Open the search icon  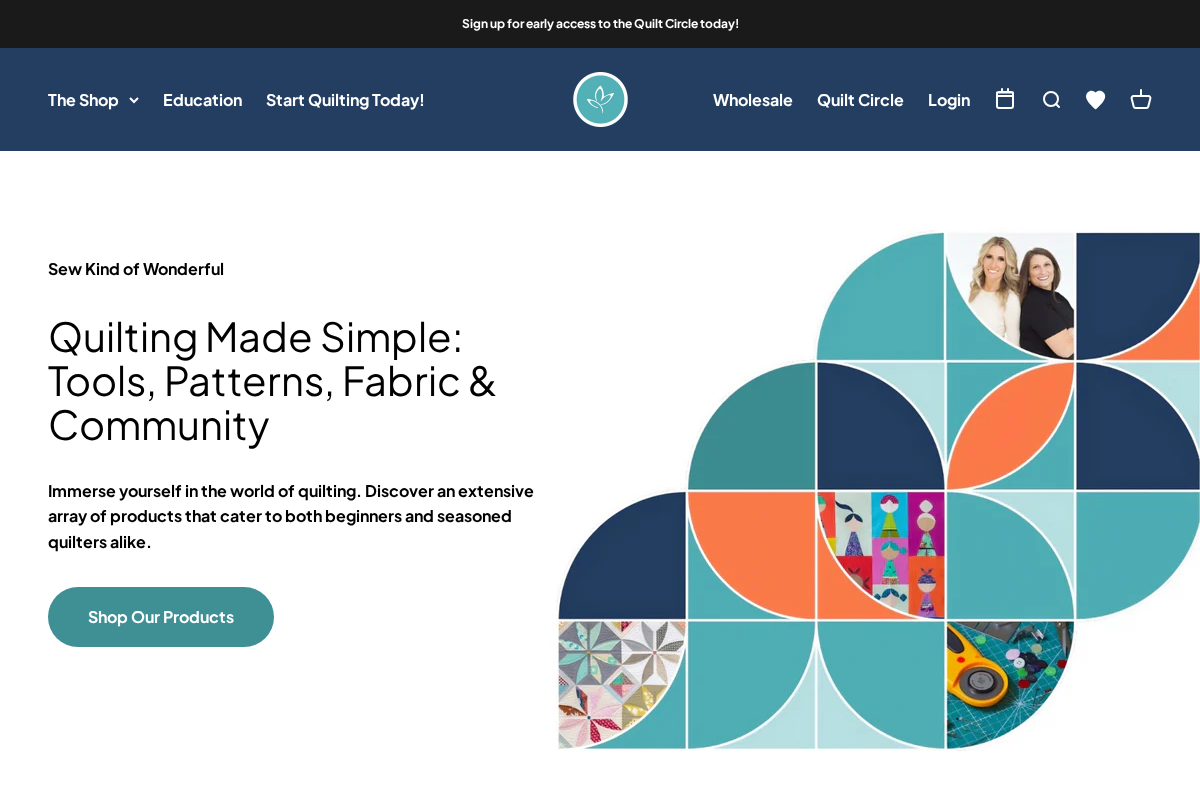tap(1050, 100)
